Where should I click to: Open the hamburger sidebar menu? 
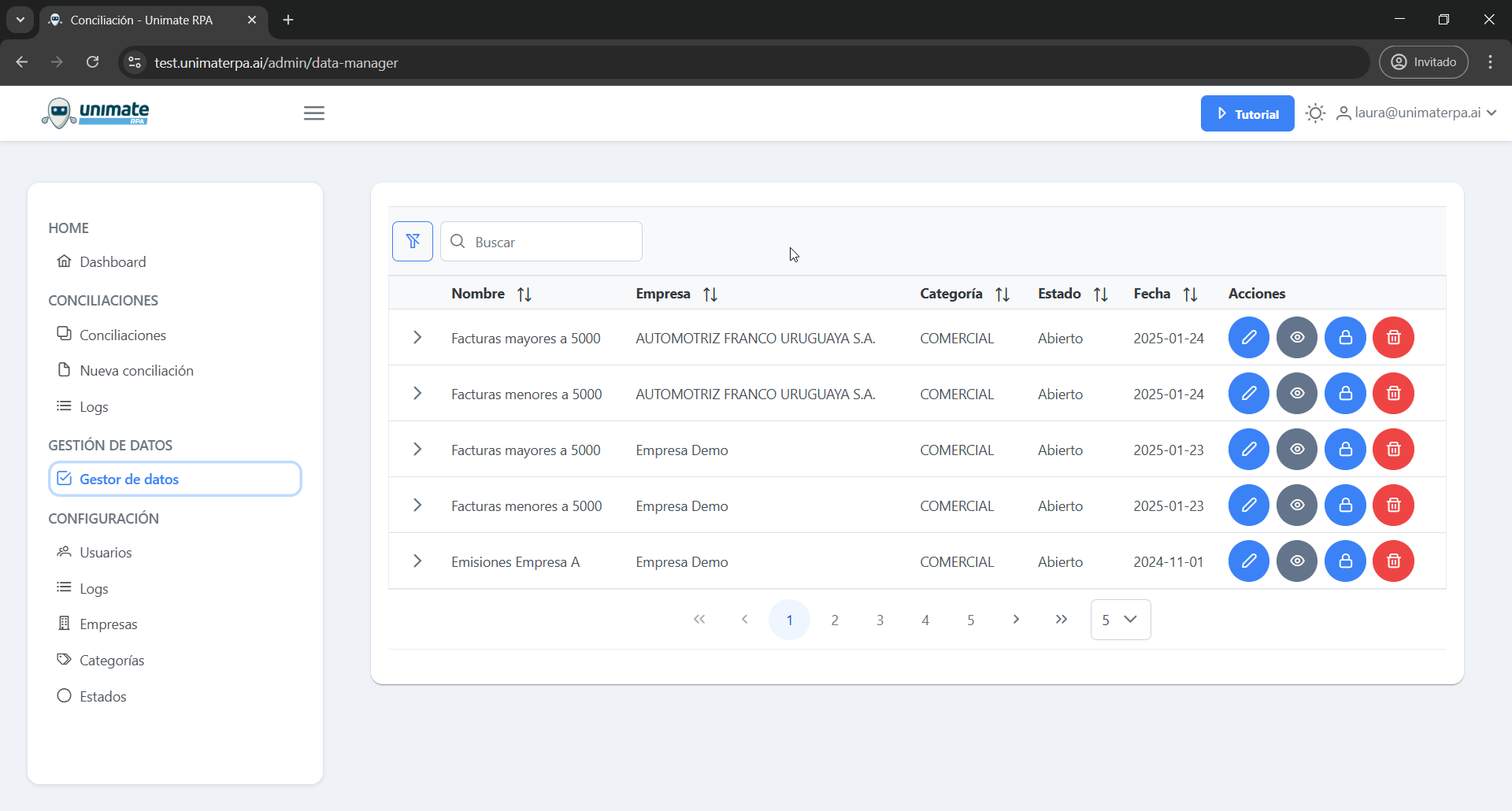pos(314,113)
